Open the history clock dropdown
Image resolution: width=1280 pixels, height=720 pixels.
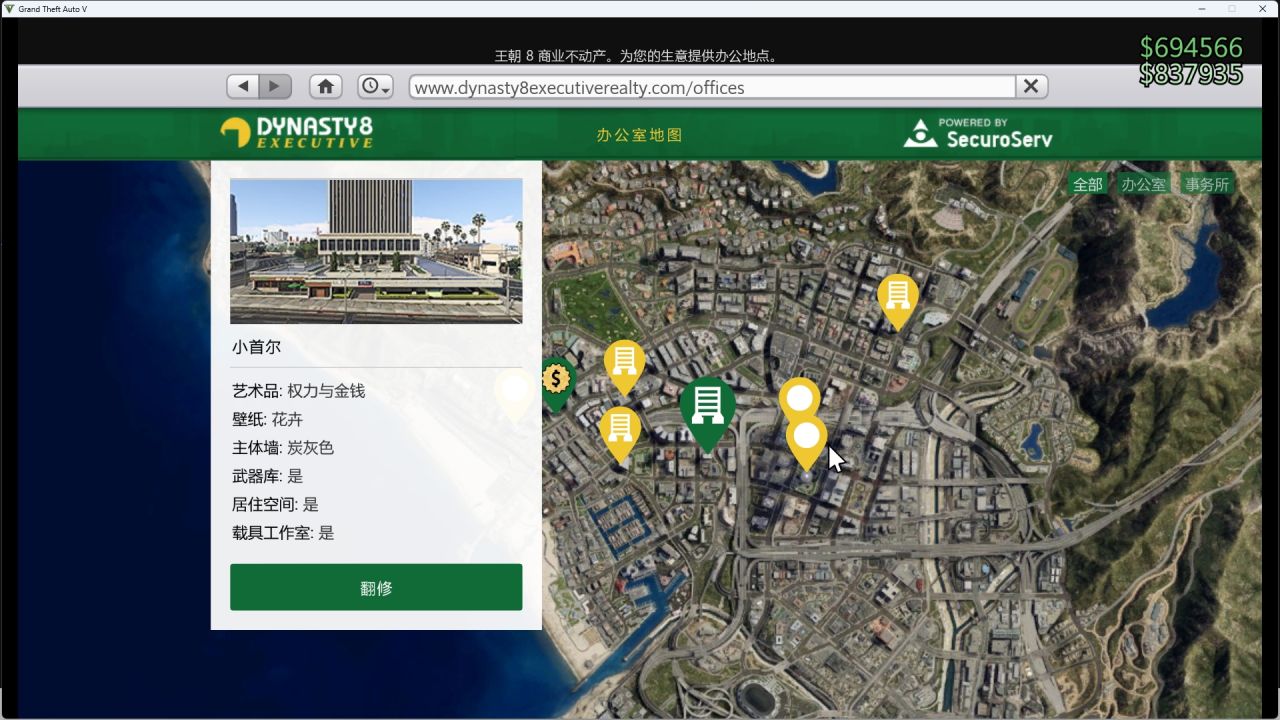(x=375, y=87)
